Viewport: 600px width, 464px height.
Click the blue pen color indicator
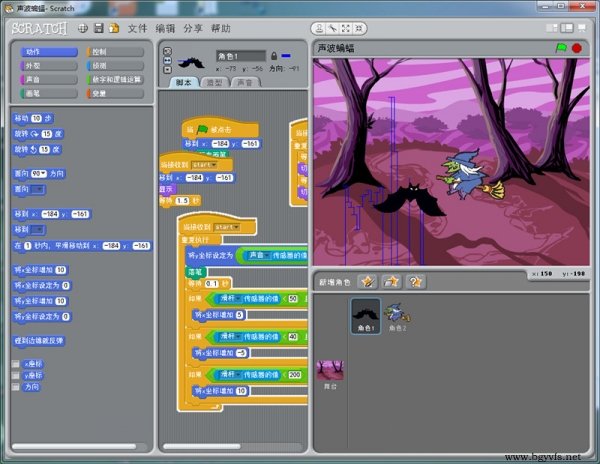[x=286, y=56]
